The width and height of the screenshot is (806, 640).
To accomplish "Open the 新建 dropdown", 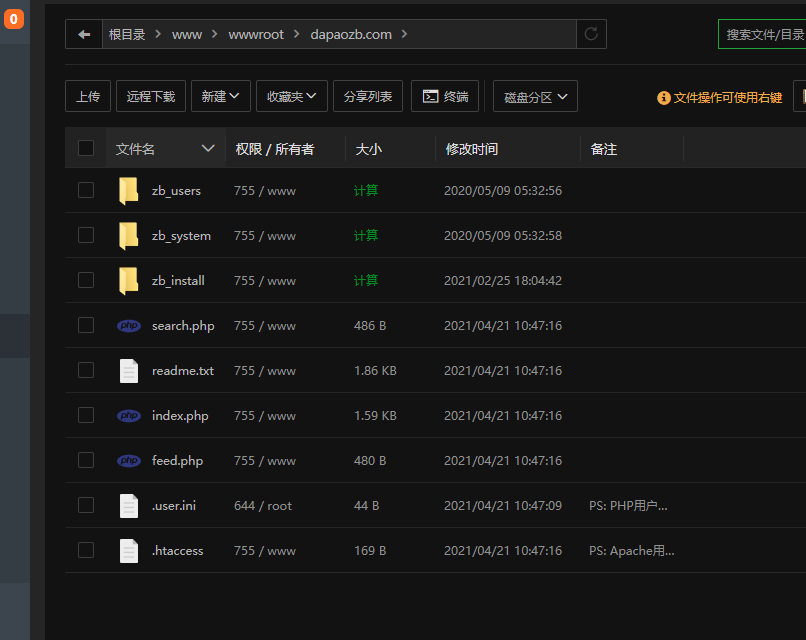I will point(221,96).
